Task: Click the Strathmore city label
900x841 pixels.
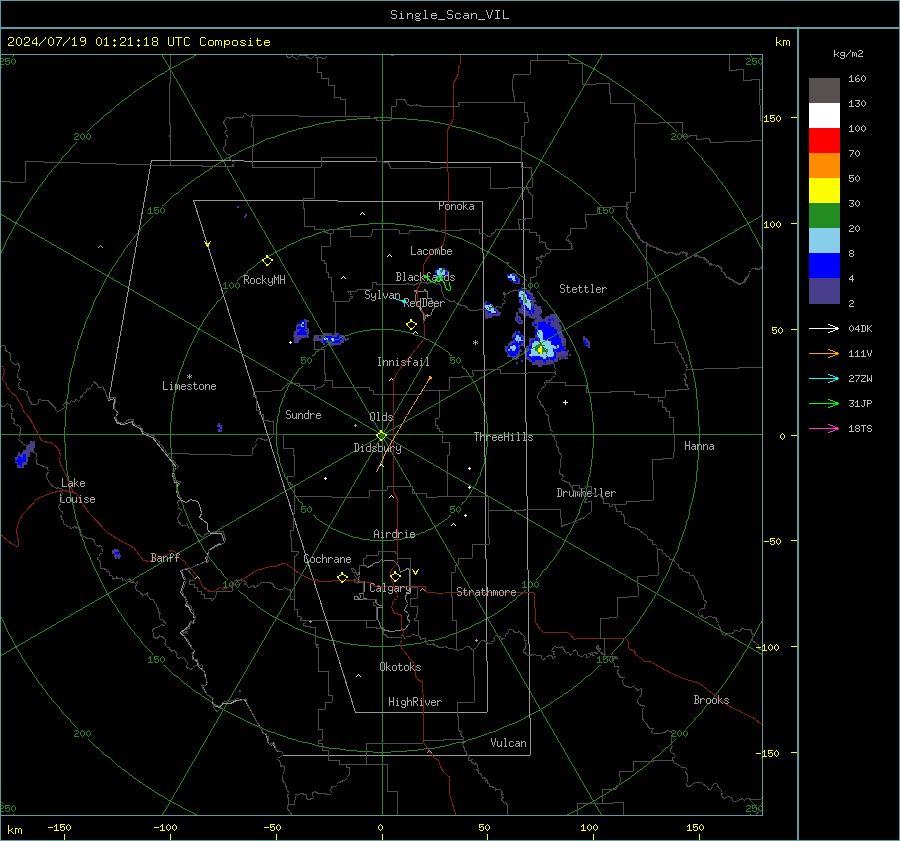Action: 486,592
